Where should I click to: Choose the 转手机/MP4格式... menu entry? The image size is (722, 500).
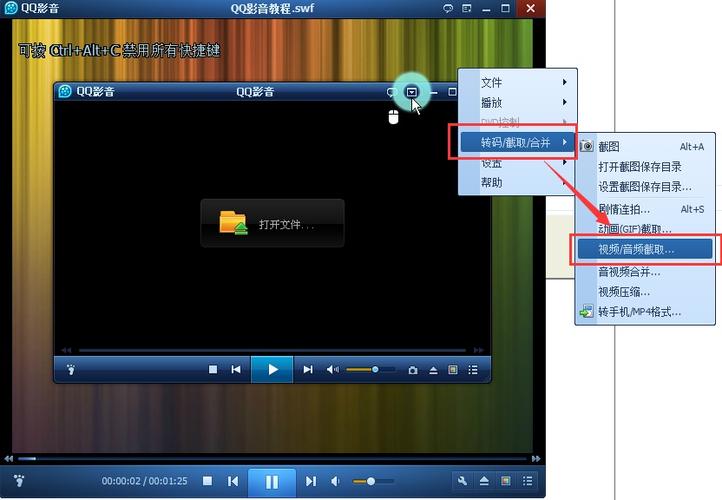click(639, 312)
